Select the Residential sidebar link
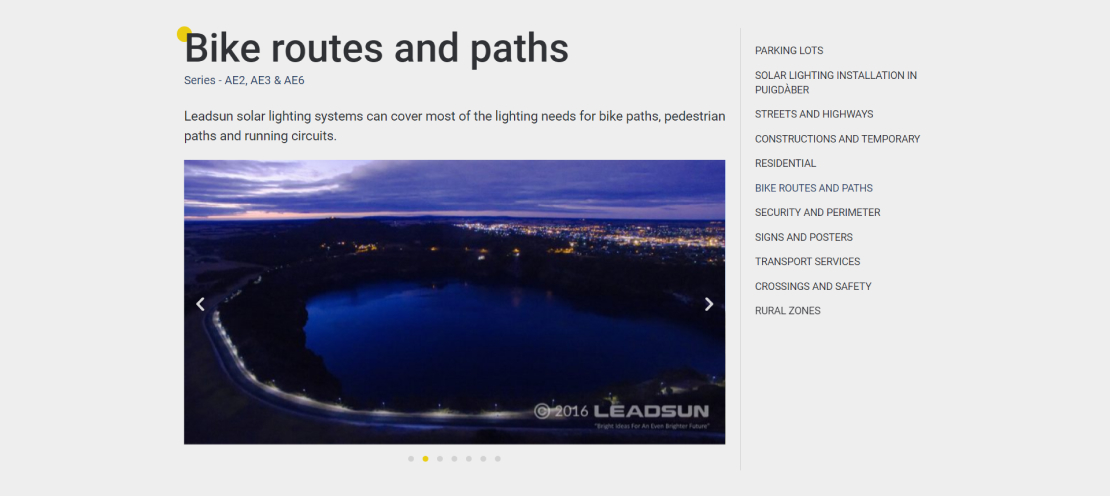The image size is (1110, 496). [x=785, y=163]
